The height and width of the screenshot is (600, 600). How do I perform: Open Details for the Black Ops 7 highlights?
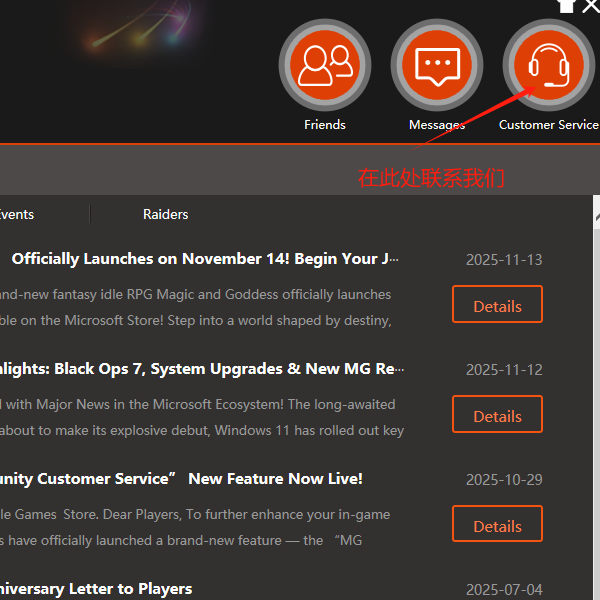point(497,415)
